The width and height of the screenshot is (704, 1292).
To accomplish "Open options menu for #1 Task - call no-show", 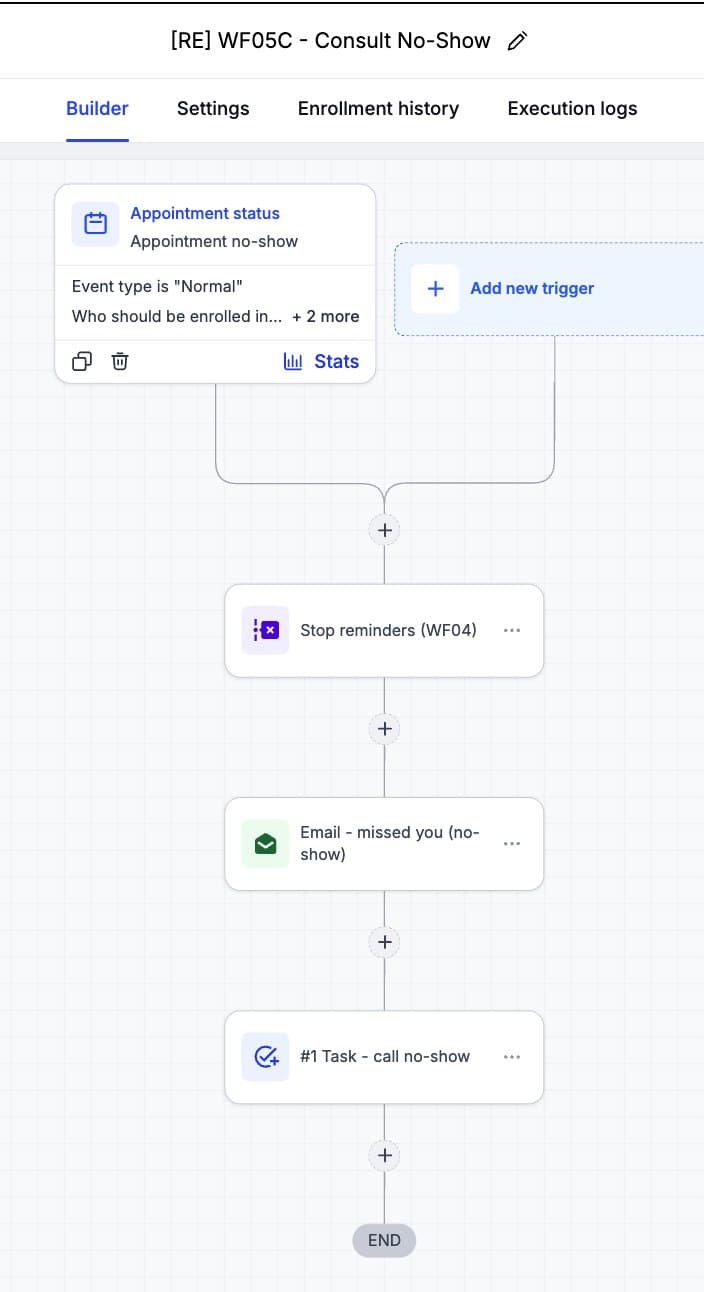I will pos(512,1056).
